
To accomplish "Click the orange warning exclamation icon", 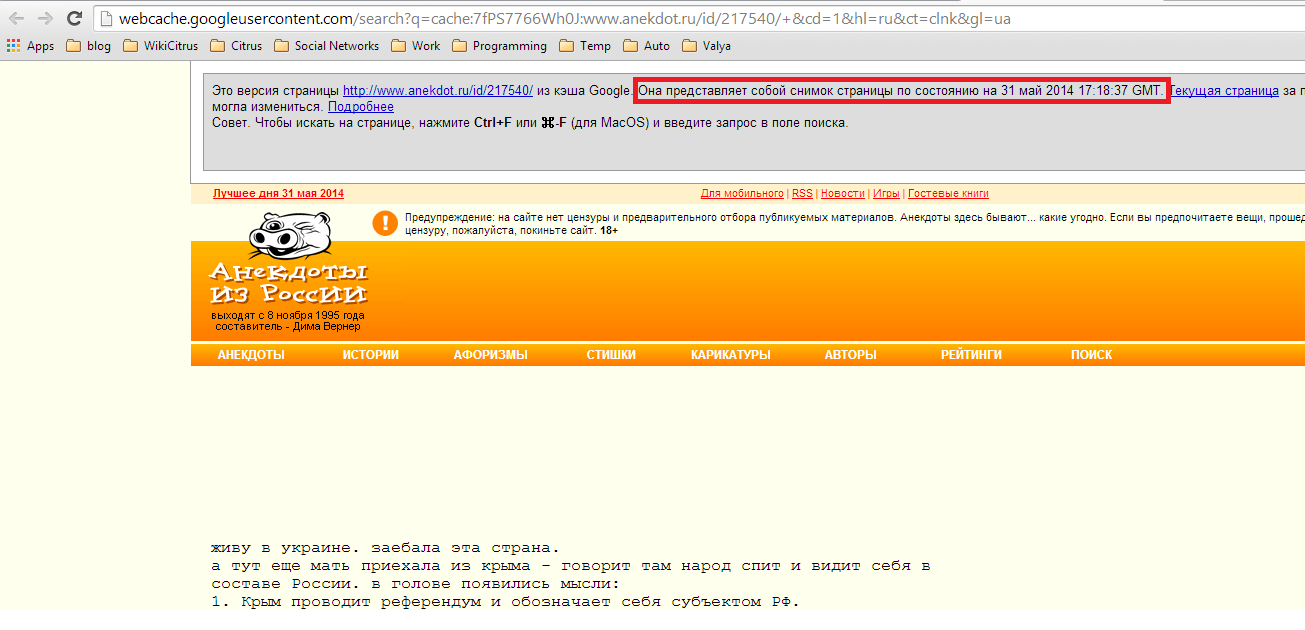I will [x=385, y=223].
